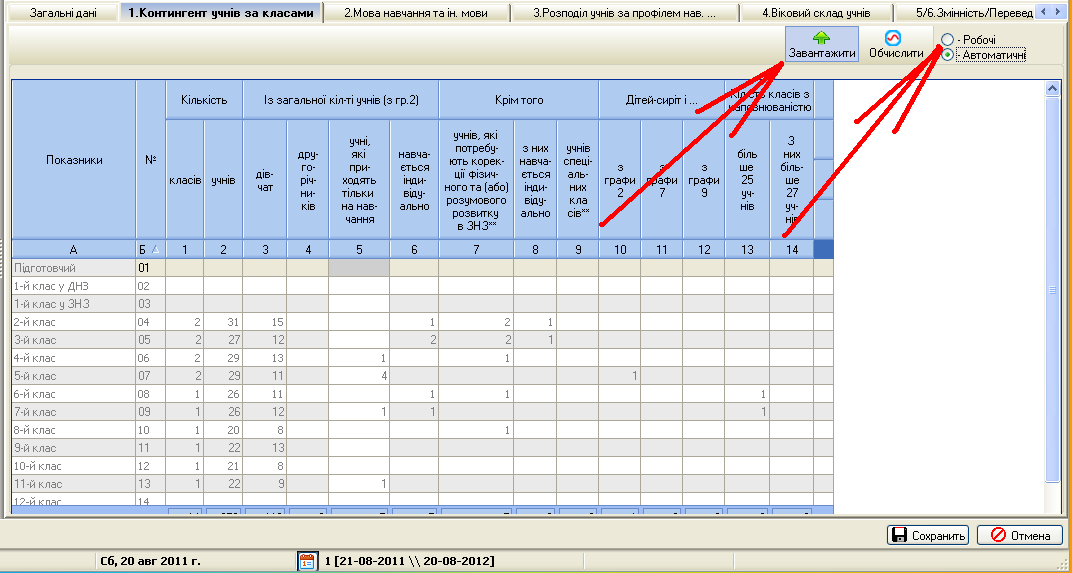Open 3.Розподіл учнів за профілем tab

click(624, 13)
